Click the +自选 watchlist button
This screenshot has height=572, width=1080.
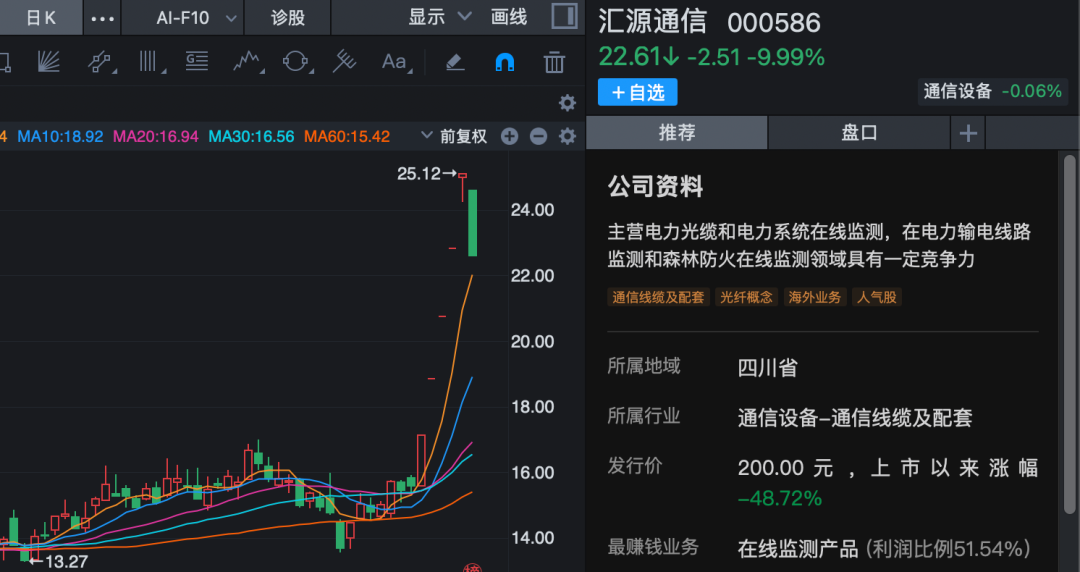638,92
